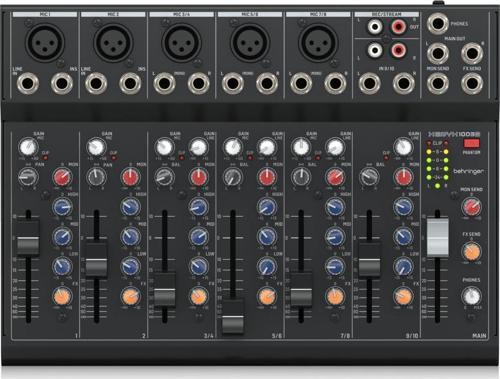Image resolution: width=500 pixels, height=379 pixels.
Task: Click the channel 5/6 BAL balance knob
Action: point(233,177)
